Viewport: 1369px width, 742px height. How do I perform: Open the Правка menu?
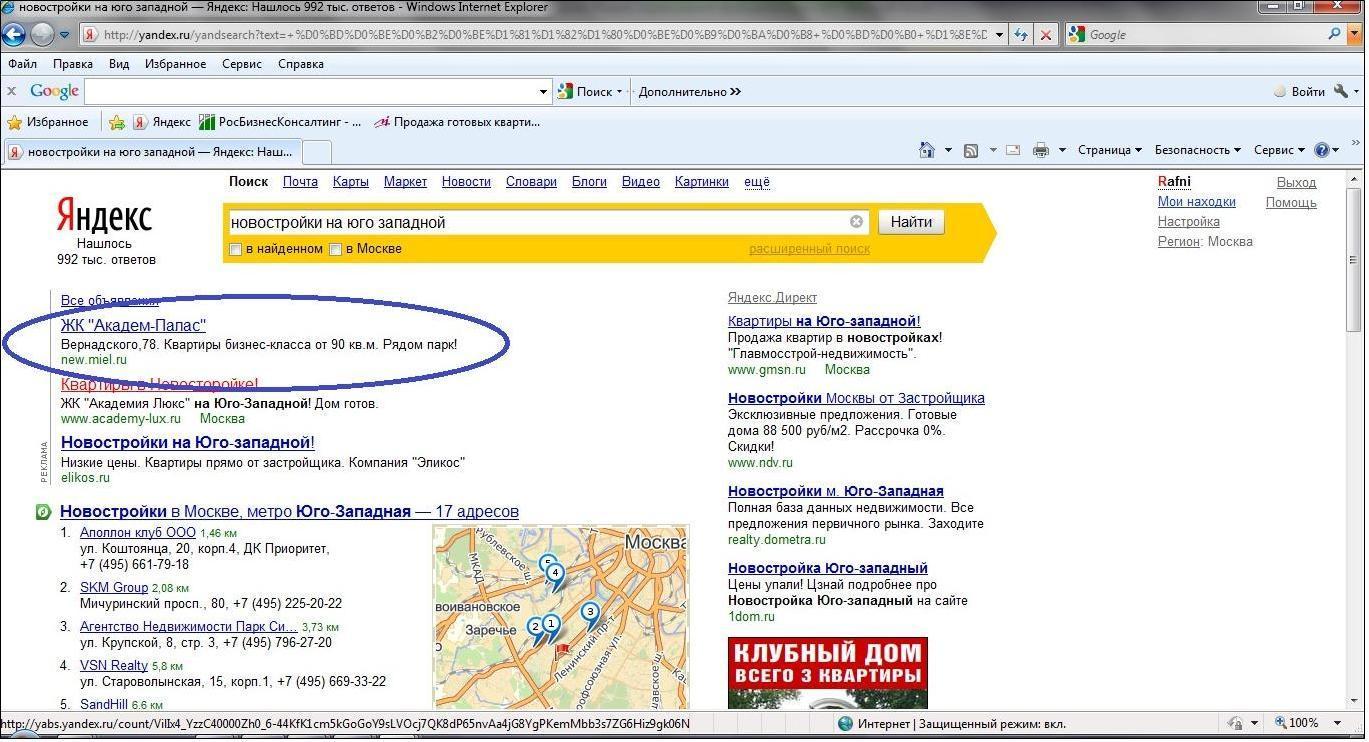pos(73,63)
